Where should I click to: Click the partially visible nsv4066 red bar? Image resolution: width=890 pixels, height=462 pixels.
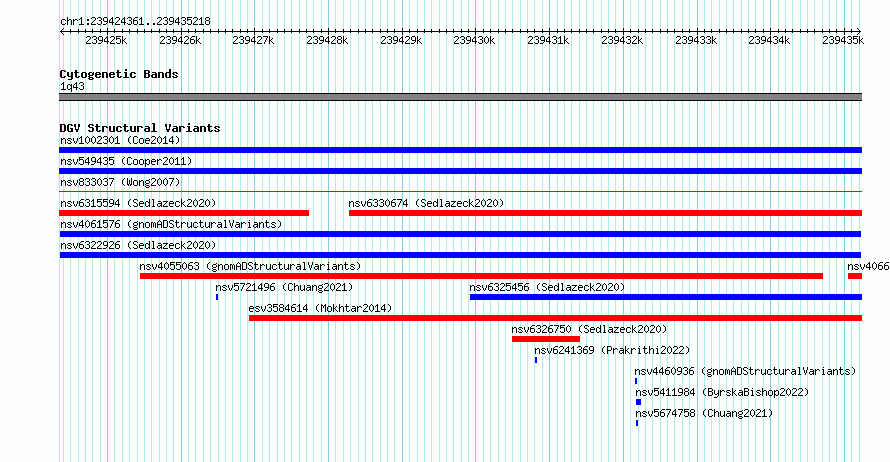pyautogui.click(x=855, y=276)
